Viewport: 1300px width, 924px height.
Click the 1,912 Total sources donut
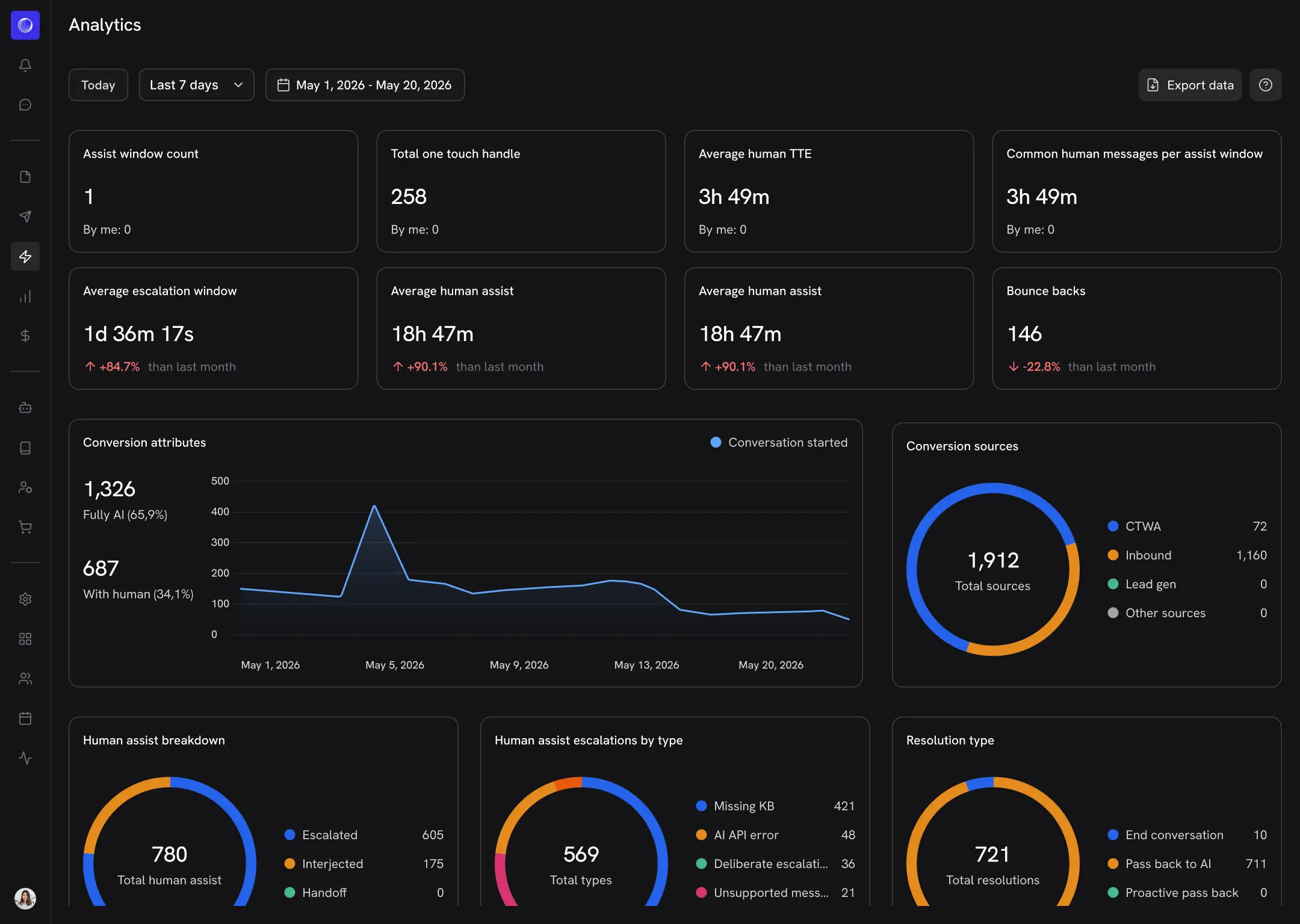pos(993,569)
